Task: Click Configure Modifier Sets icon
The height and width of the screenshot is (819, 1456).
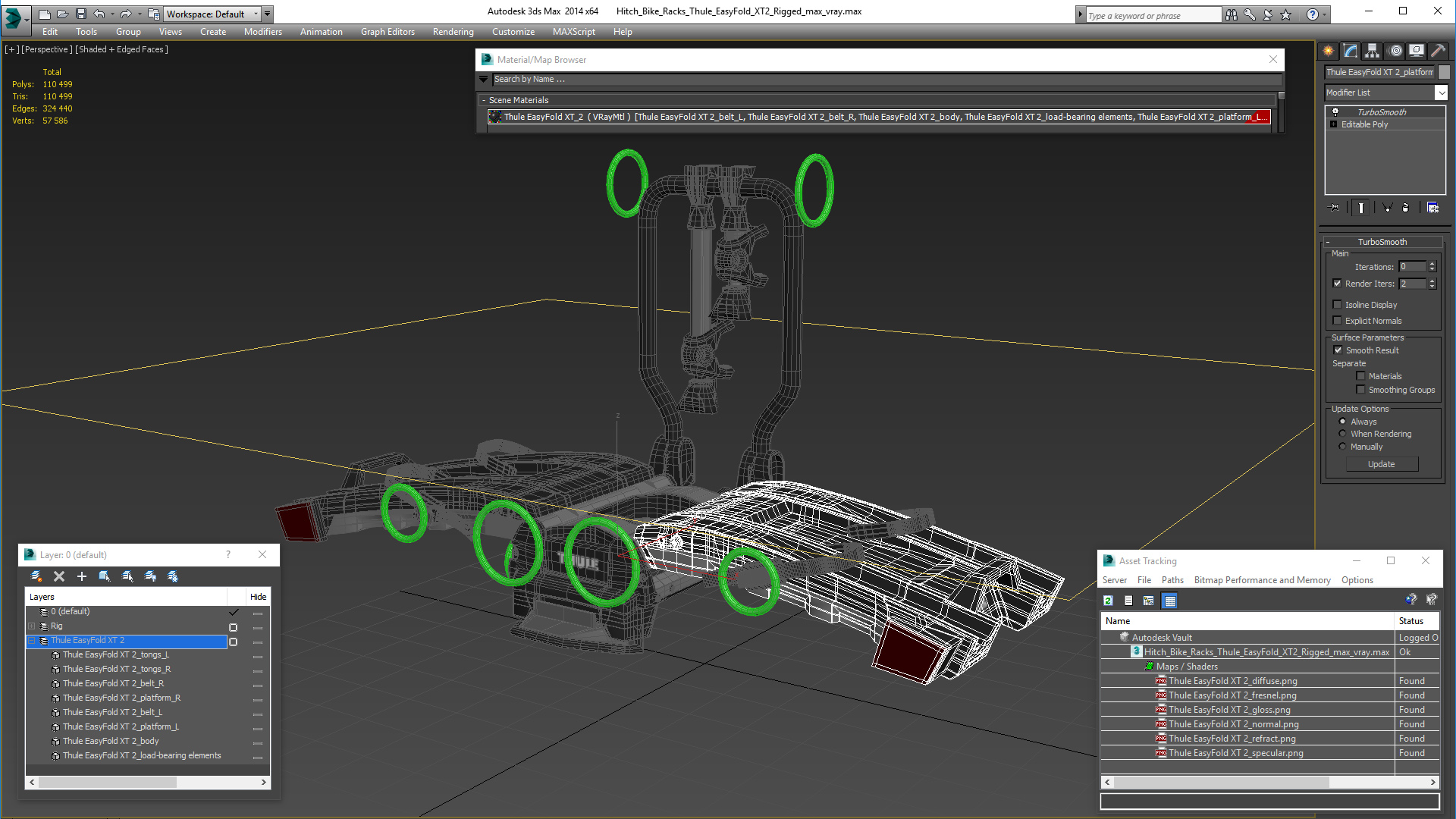Action: 1433,208
